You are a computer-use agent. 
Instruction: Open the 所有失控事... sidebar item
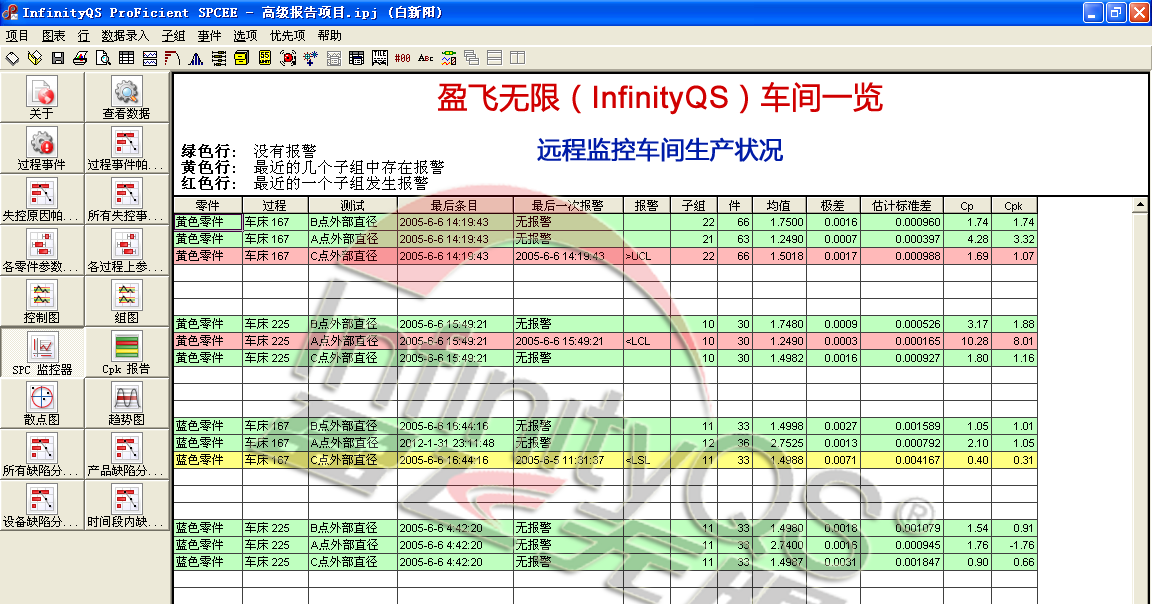point(126,199)
